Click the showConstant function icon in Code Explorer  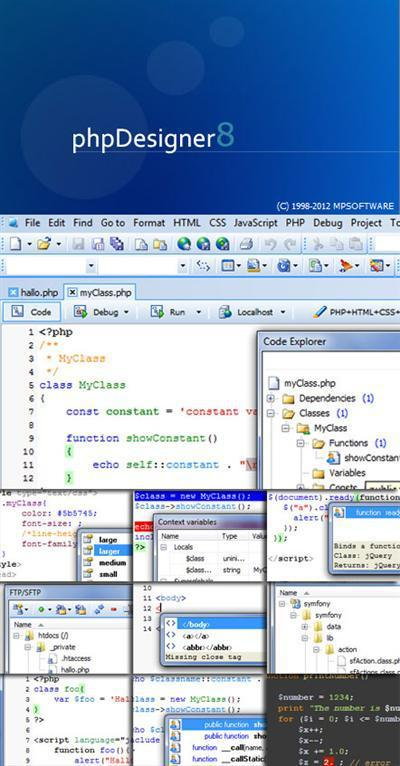[333, 458]
